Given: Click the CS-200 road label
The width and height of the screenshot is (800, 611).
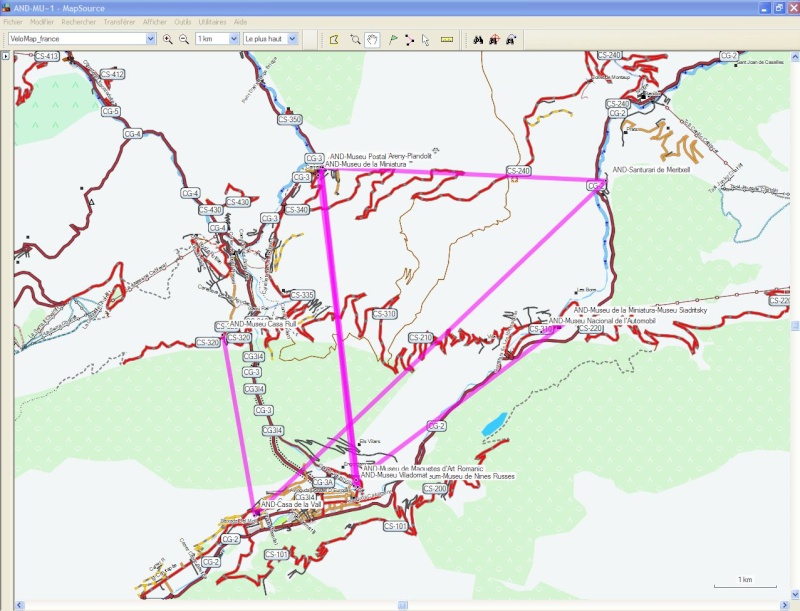Looking at the screenshot, I should pos(435,489).
